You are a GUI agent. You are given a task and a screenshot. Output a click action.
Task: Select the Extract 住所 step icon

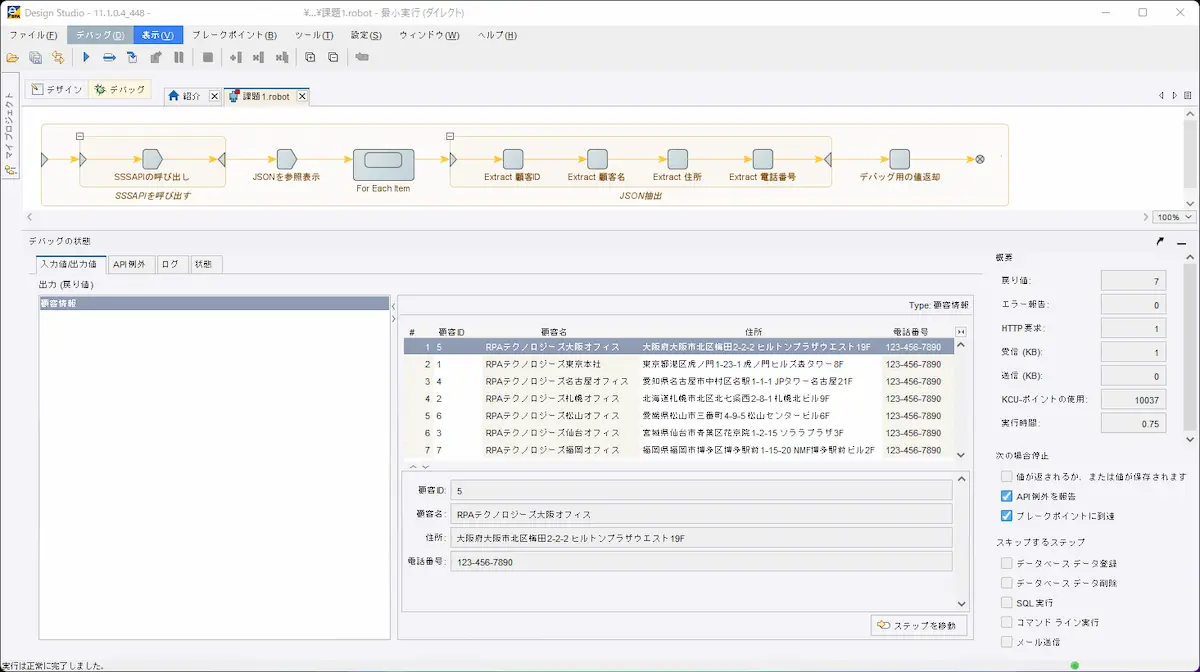click(x=677, y=159)
